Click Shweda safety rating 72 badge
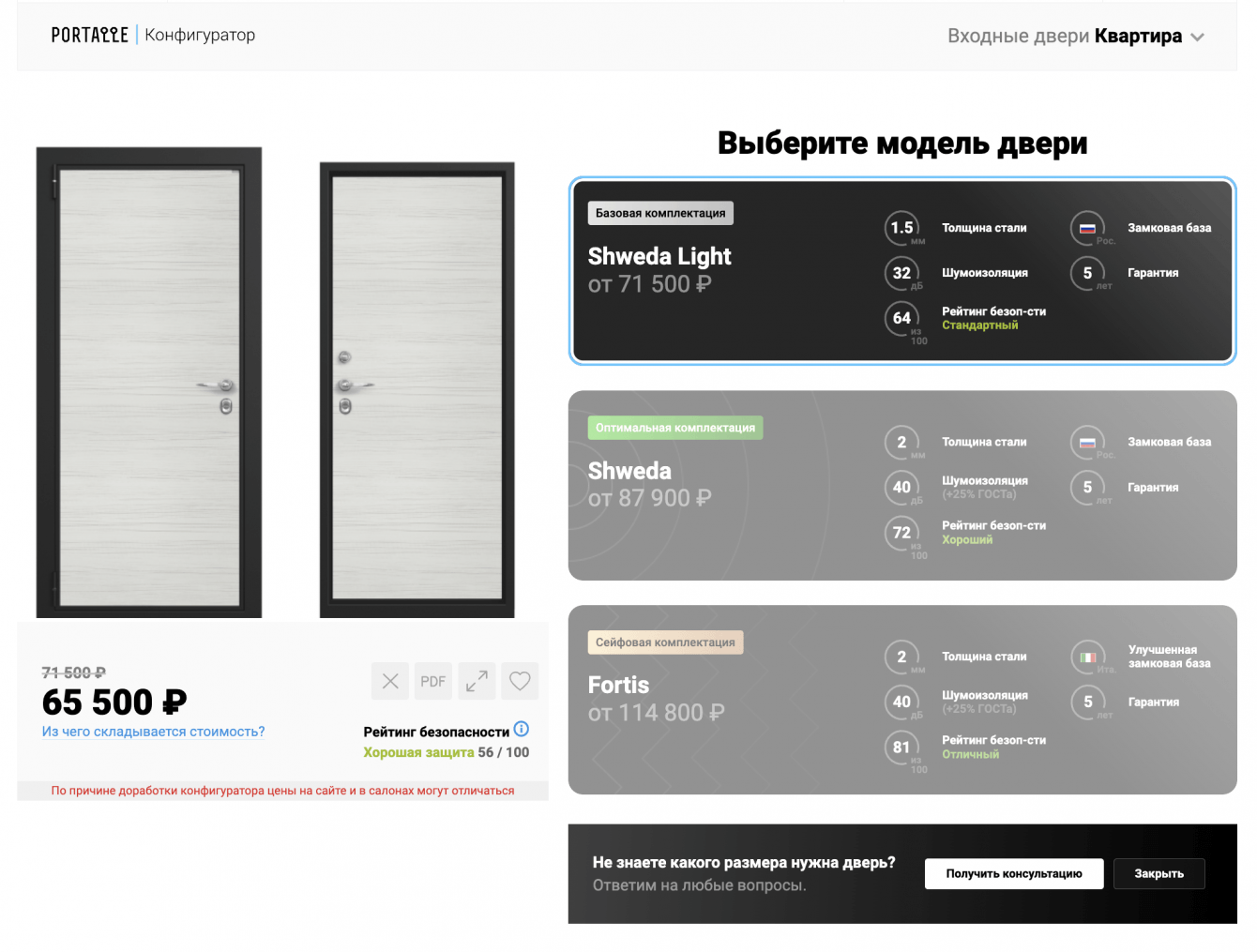 click(x=901, y=533)
